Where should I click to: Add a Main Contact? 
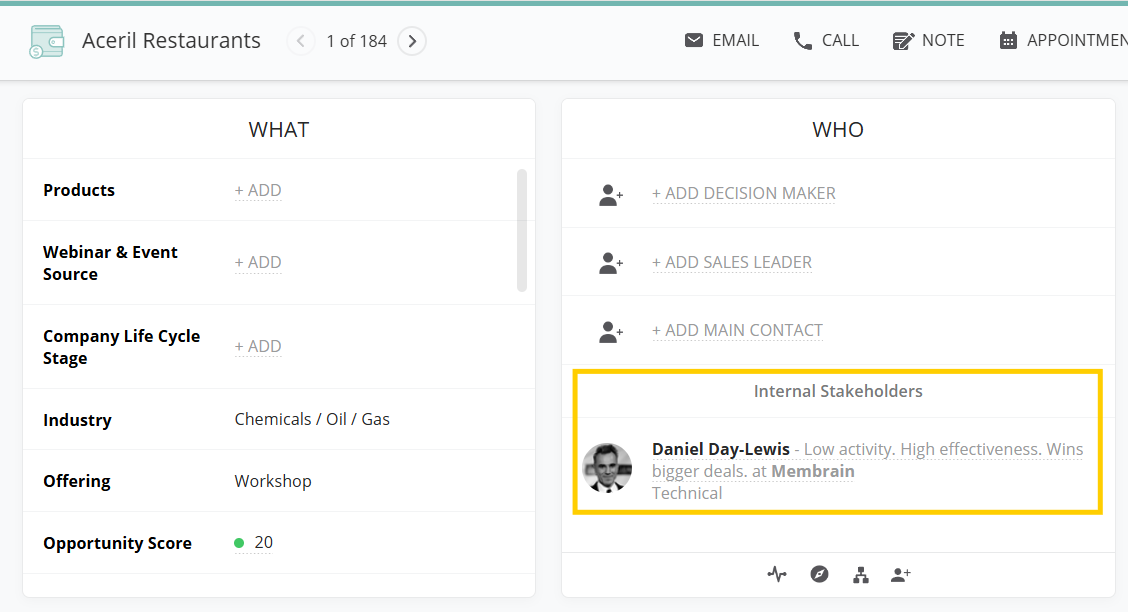pyautogui.click(x=737, y=330)
